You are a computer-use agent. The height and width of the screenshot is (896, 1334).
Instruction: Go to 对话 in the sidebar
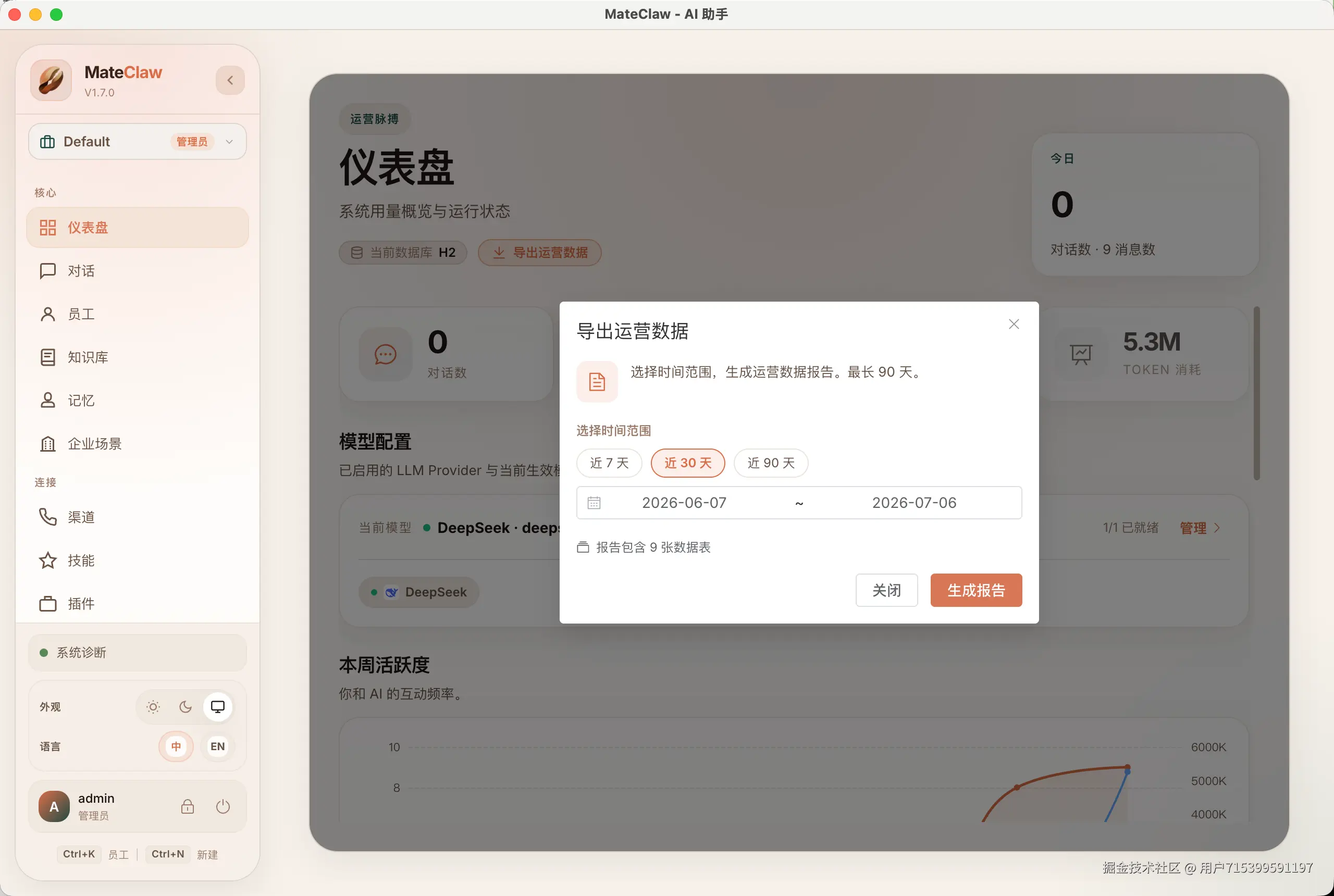coord(137,271)
